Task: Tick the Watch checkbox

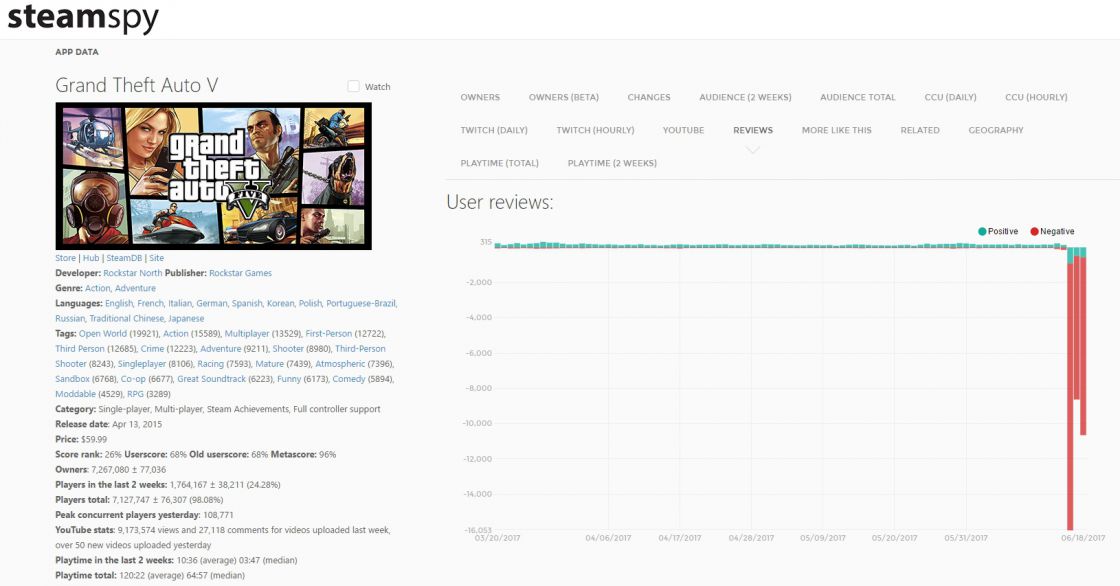Action: [354, 86]
